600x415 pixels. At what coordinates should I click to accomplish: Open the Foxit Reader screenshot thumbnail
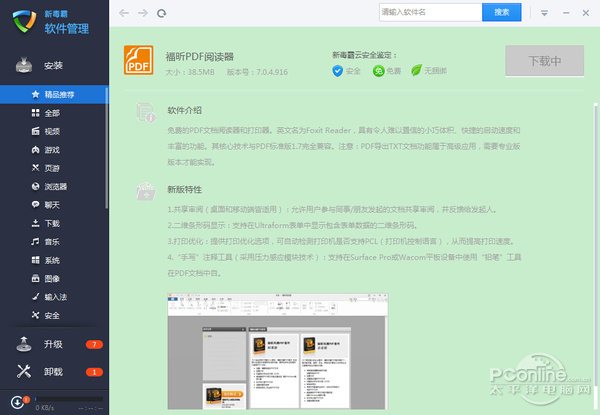coord(267,351)
